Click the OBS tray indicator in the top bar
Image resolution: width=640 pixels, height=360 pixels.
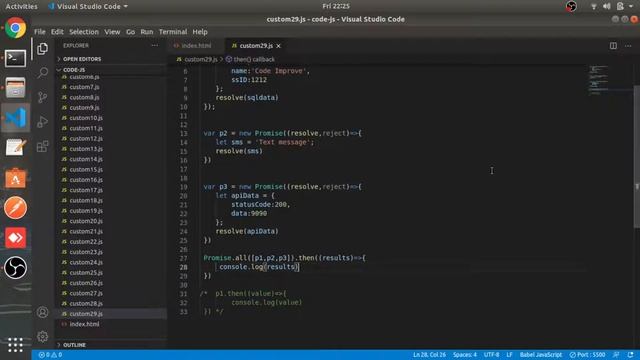point(571,6)
